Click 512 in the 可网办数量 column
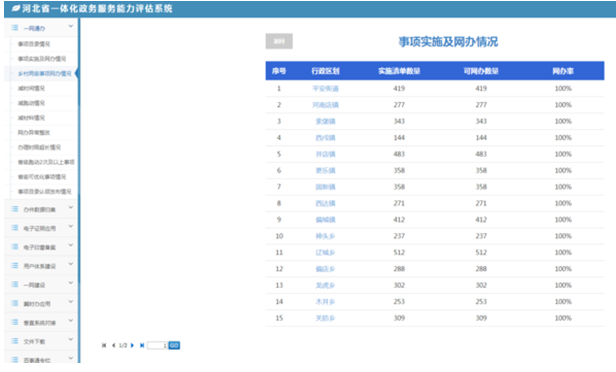The height and width of the screenshot is (372, 616). 481,253
